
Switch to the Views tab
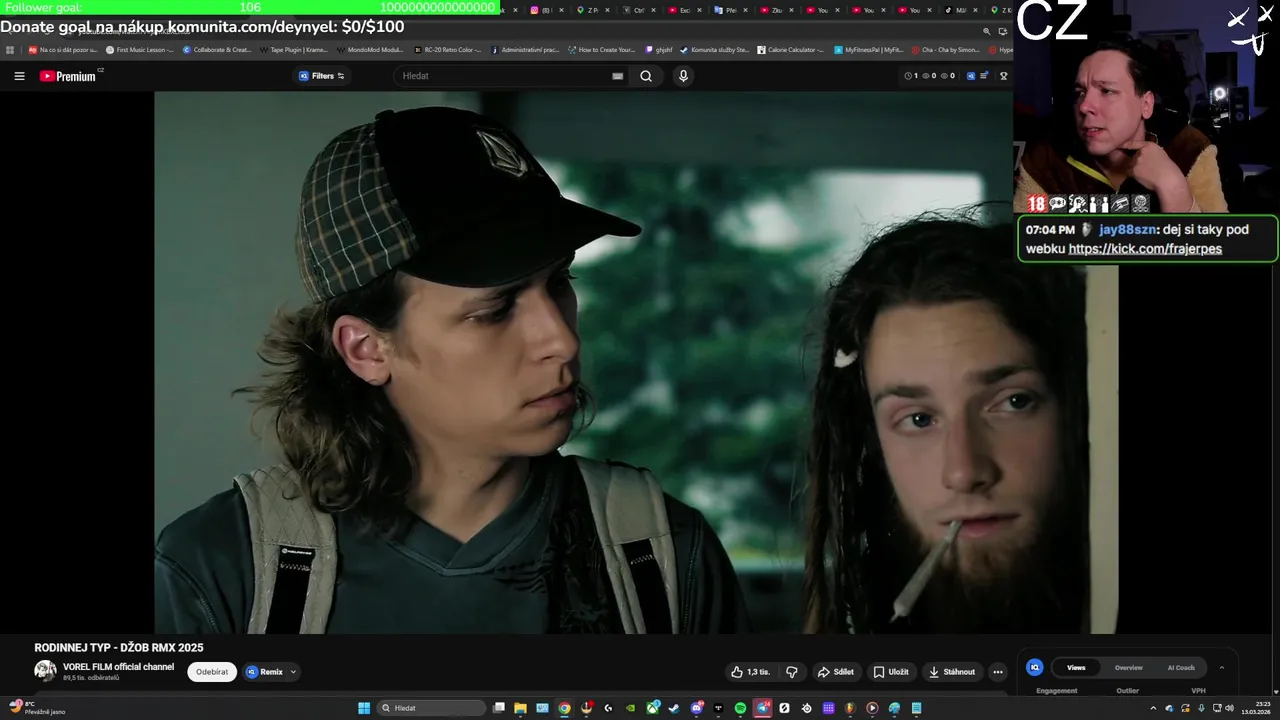point(1076,667)
